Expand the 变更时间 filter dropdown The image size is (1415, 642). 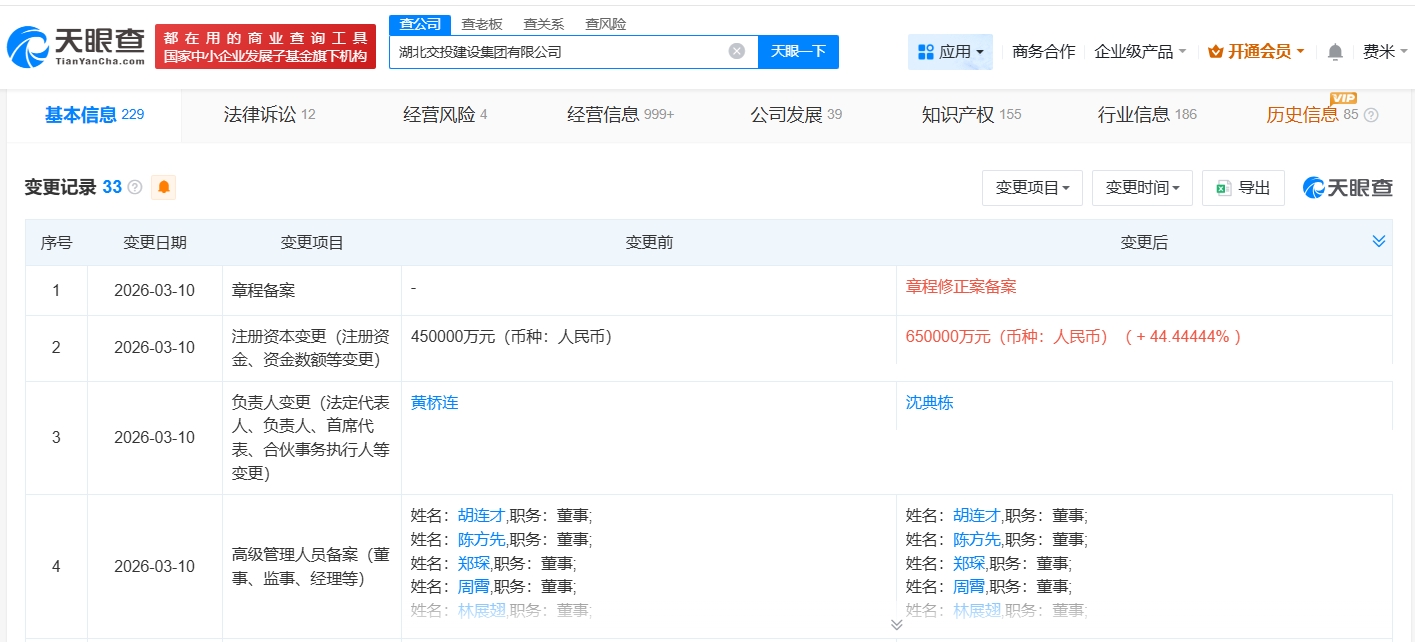click(1142, 187)
